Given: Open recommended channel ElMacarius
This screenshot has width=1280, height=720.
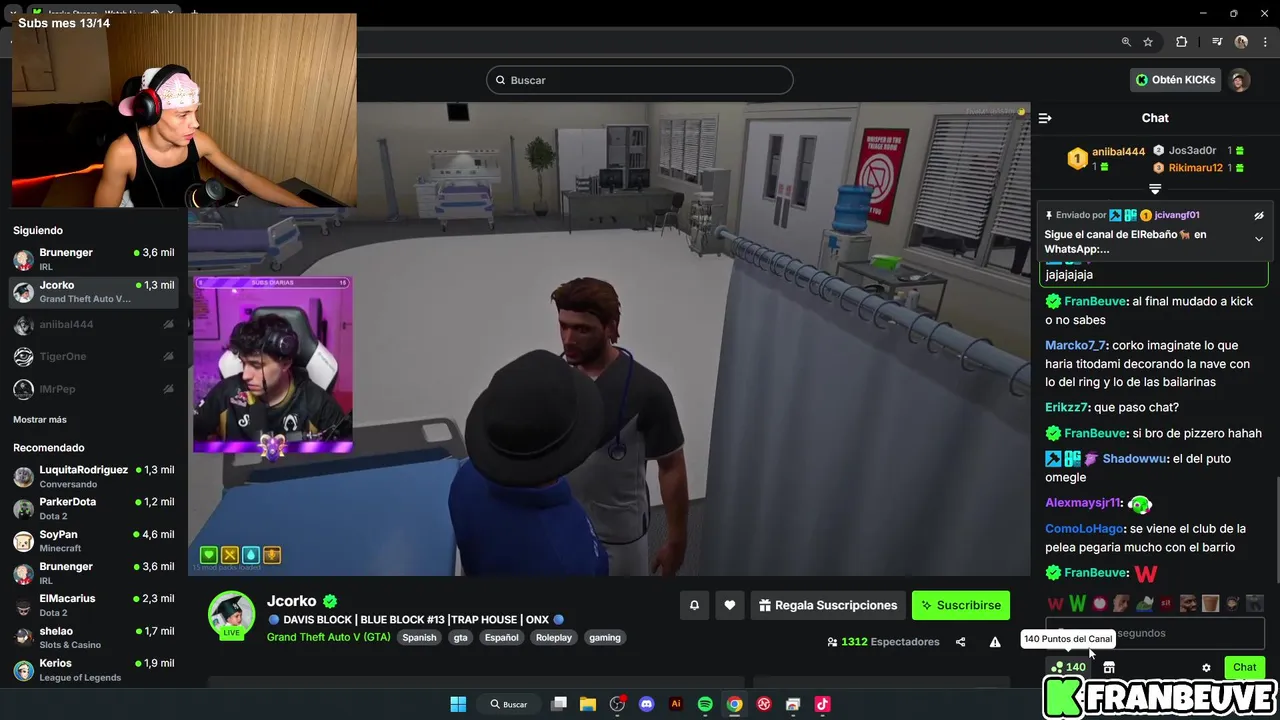Looking at the screenshot, I should click(x=94, y=605).
